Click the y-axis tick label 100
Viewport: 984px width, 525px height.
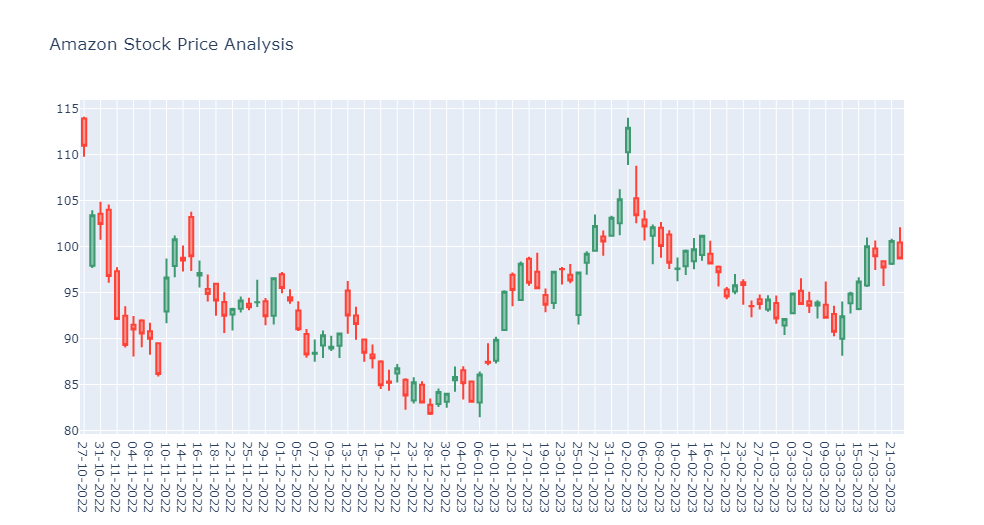click(x=68, y=247)
